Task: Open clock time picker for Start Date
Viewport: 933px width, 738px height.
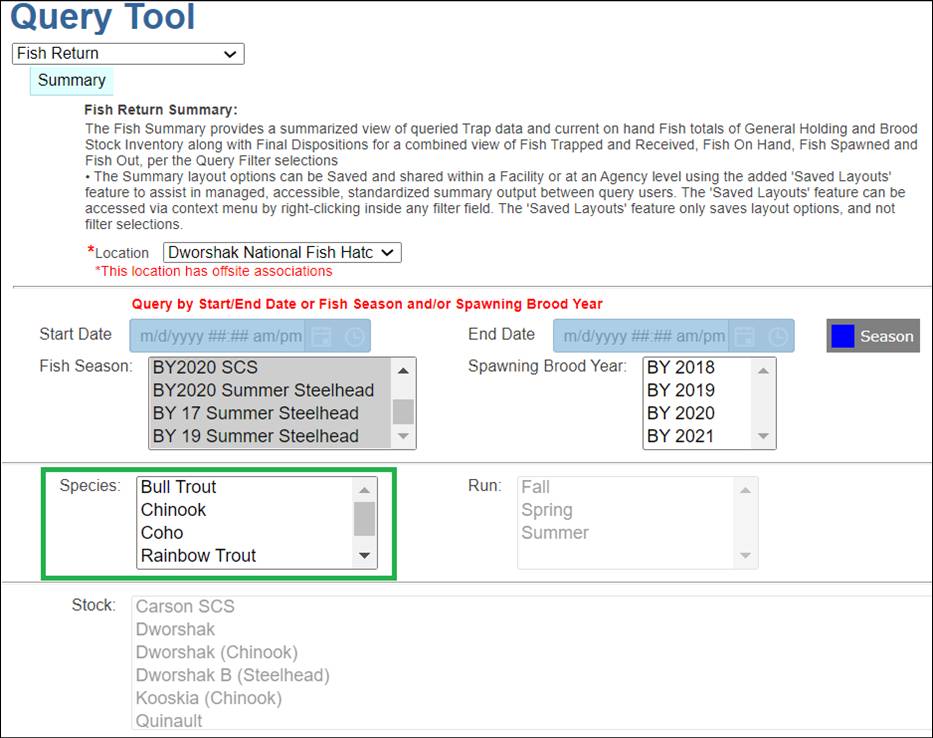Action: pyautogui.click(x=354, y=336)
